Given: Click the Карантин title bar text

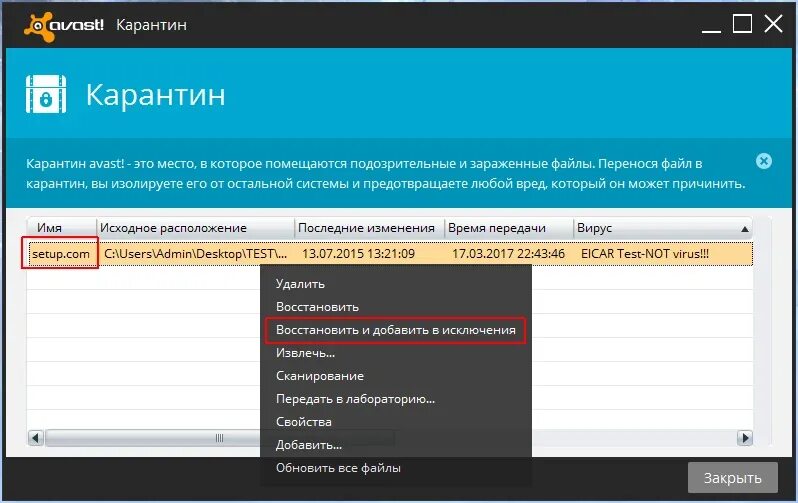Looking at the screenshot, I should click(x=151, y=25).
